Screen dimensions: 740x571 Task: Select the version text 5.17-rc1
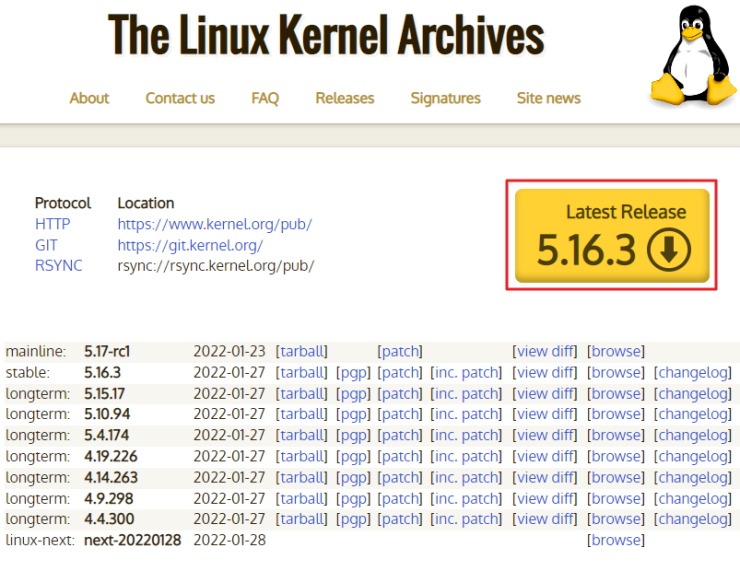click(107, 352)
